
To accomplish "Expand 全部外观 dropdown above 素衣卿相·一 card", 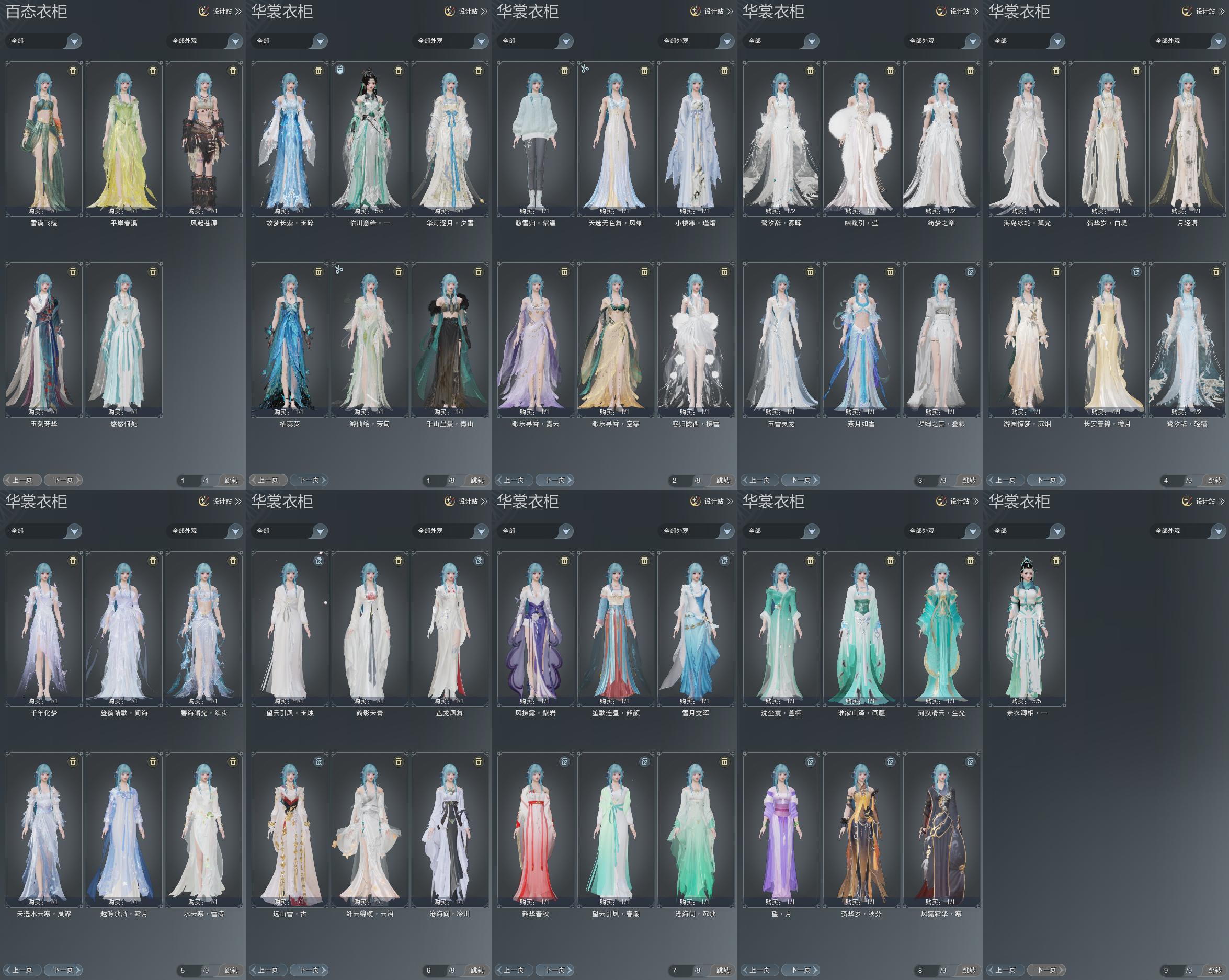I will pyautogui.click(x=1218, y=531).
